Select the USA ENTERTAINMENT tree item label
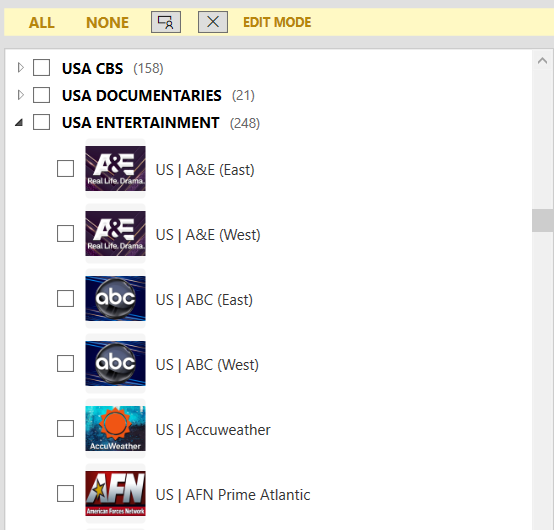 tap(141, 123)
